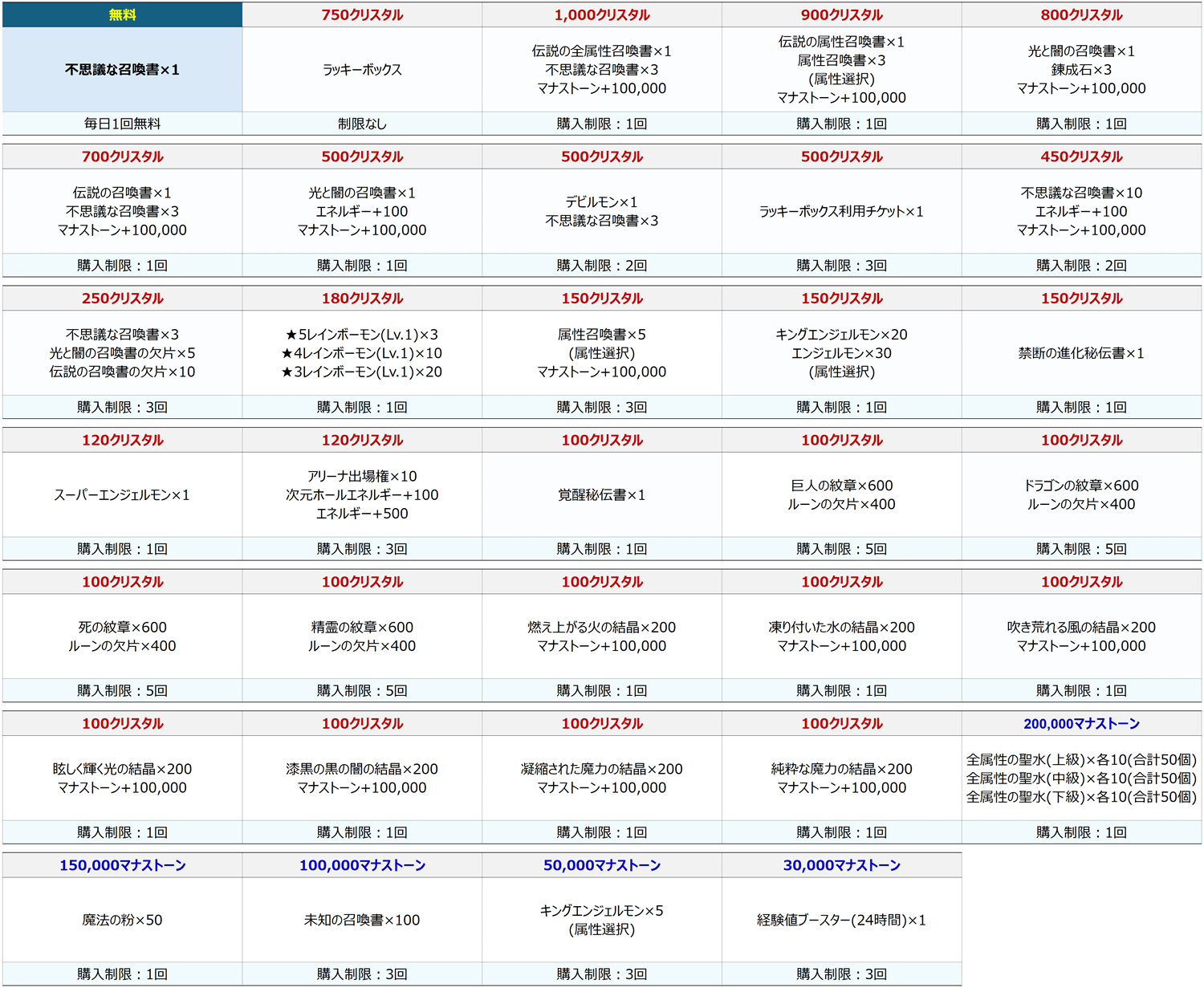The height and width of the screenshot is (988, 1204).
Task: Click the 180クリスタル レインボーモン price header
Action: coord(362,299)
